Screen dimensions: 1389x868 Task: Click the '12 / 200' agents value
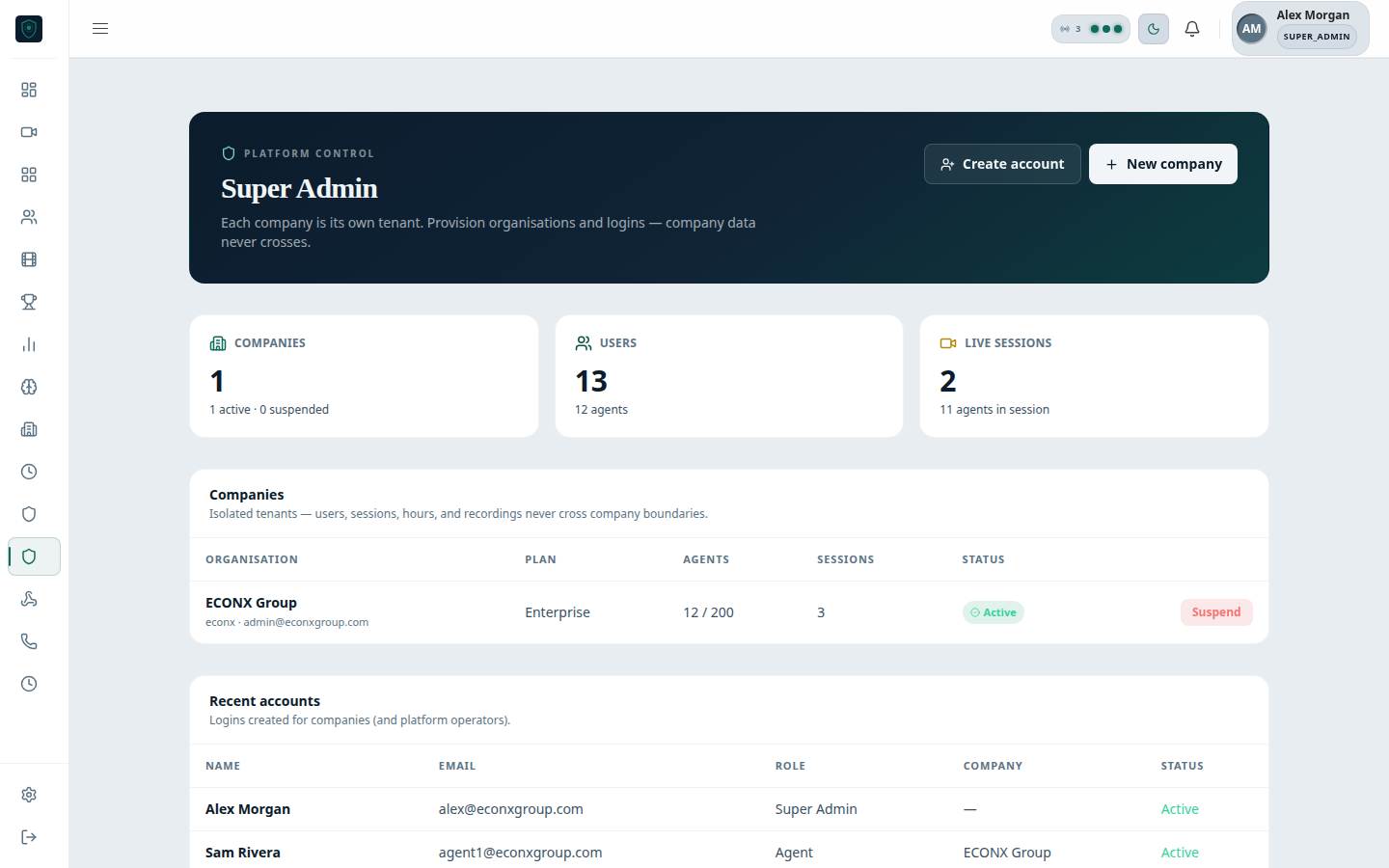708,612
